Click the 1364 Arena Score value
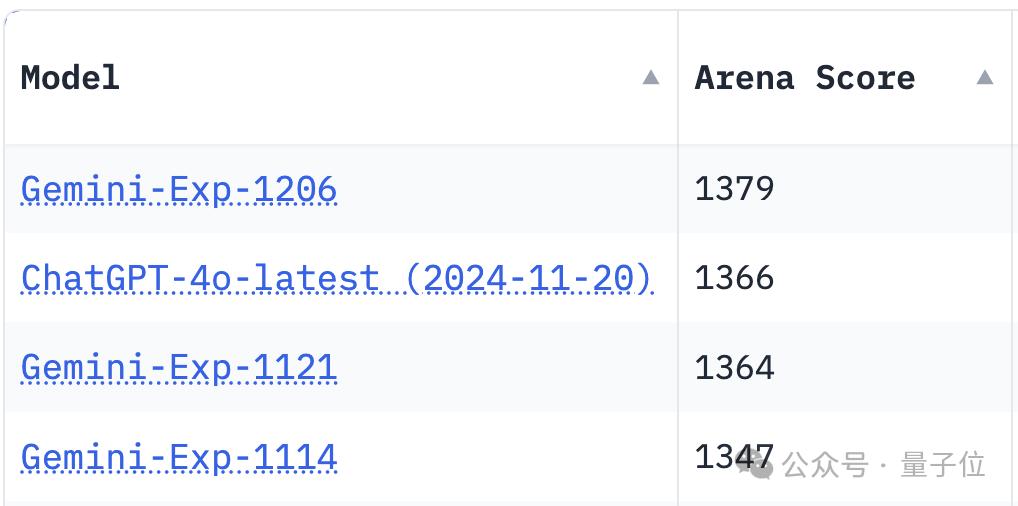 point(734,368)
